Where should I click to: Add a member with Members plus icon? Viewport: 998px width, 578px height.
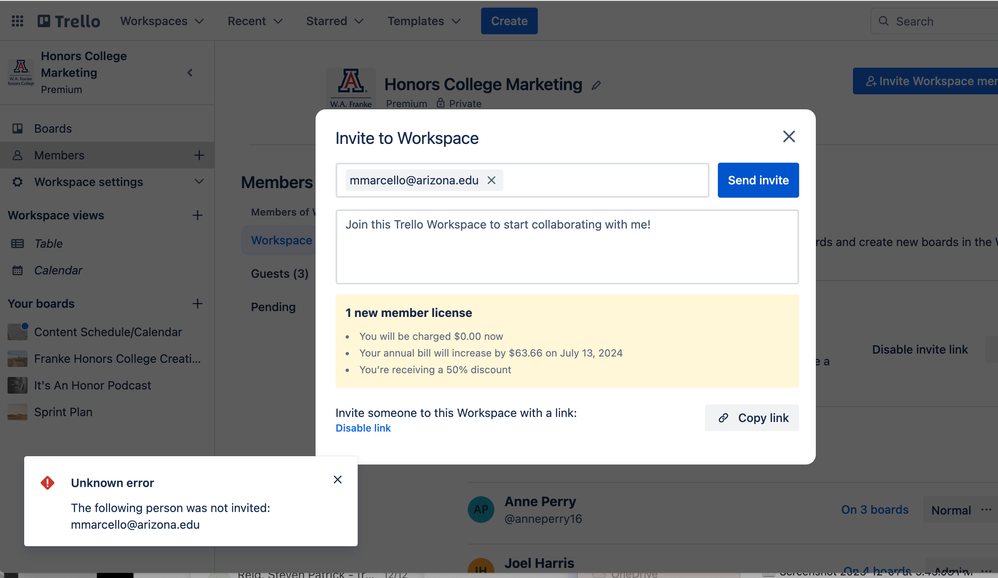click(199, 155)
